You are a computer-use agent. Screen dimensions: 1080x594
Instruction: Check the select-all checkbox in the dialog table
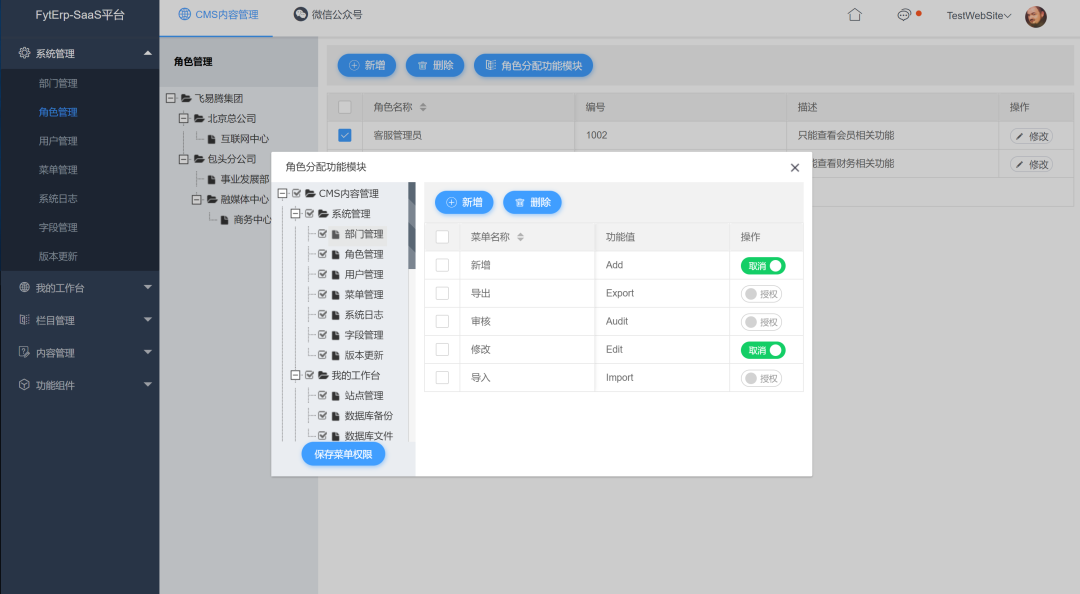pos(441,236)
